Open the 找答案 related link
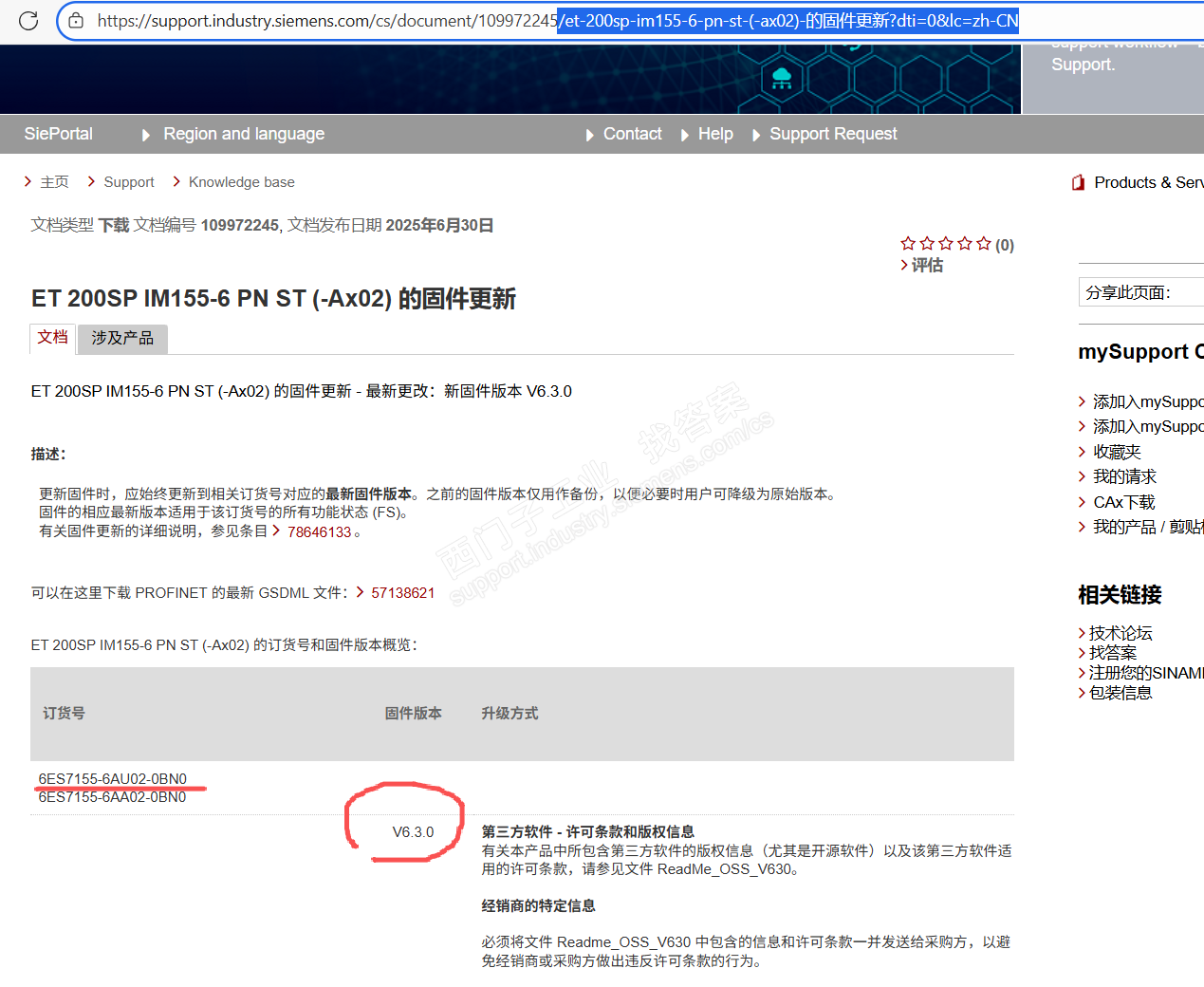The image size is (1204, 987). pos(1113,653)
